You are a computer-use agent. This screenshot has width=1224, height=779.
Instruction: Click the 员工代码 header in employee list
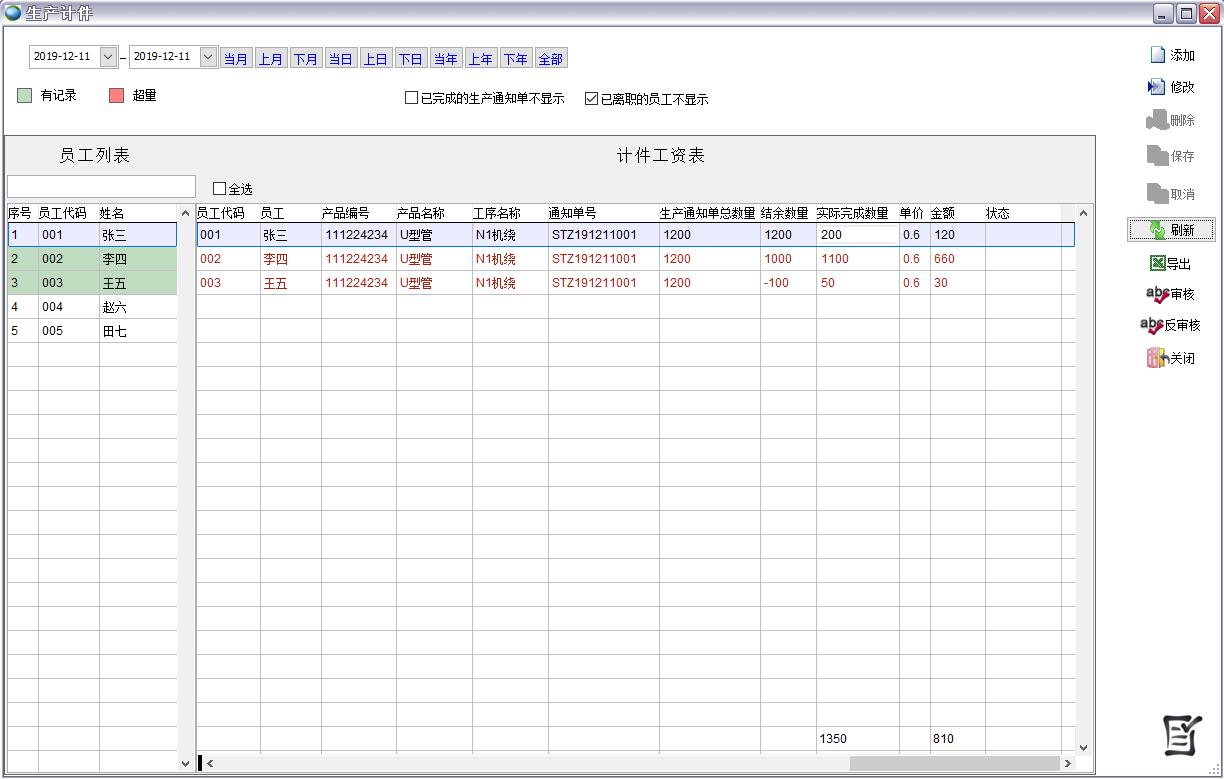pyautogui.click(x=62, y=213)
